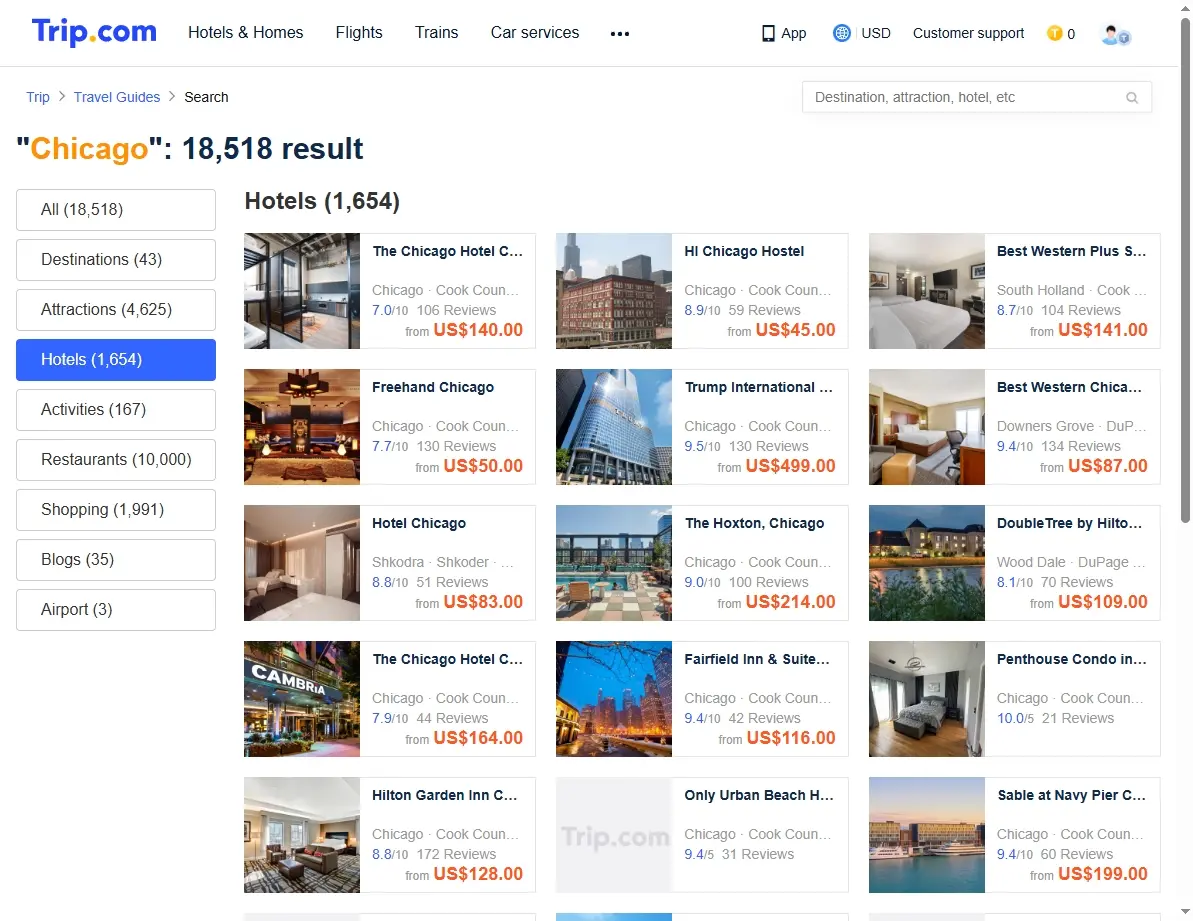
Task: Open Best Western Chica... thumbnail image
Action: tap(927, 427)
